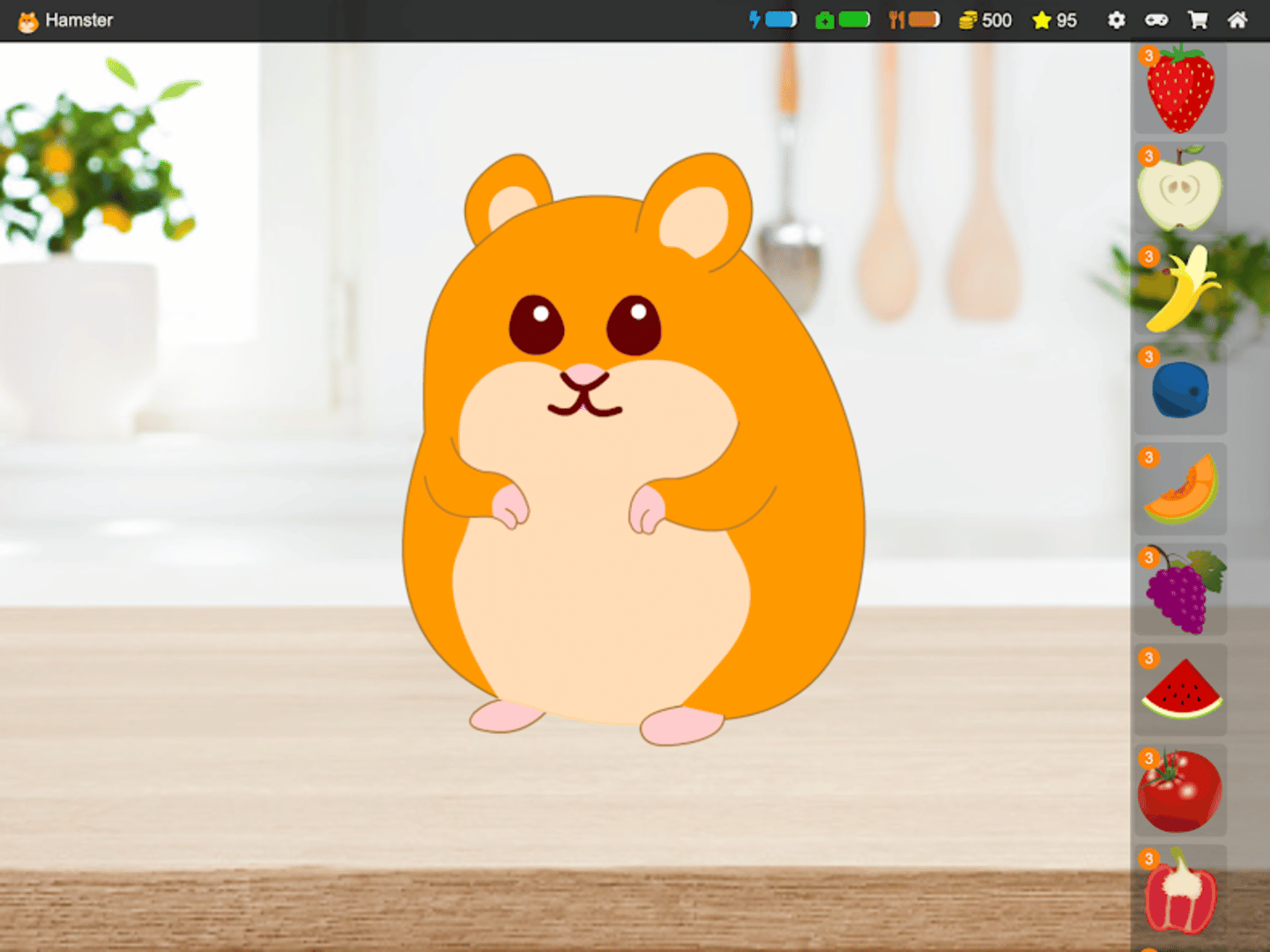Click the green health level bar
This screenshot has width=1270, height=952.
(852, 19)
